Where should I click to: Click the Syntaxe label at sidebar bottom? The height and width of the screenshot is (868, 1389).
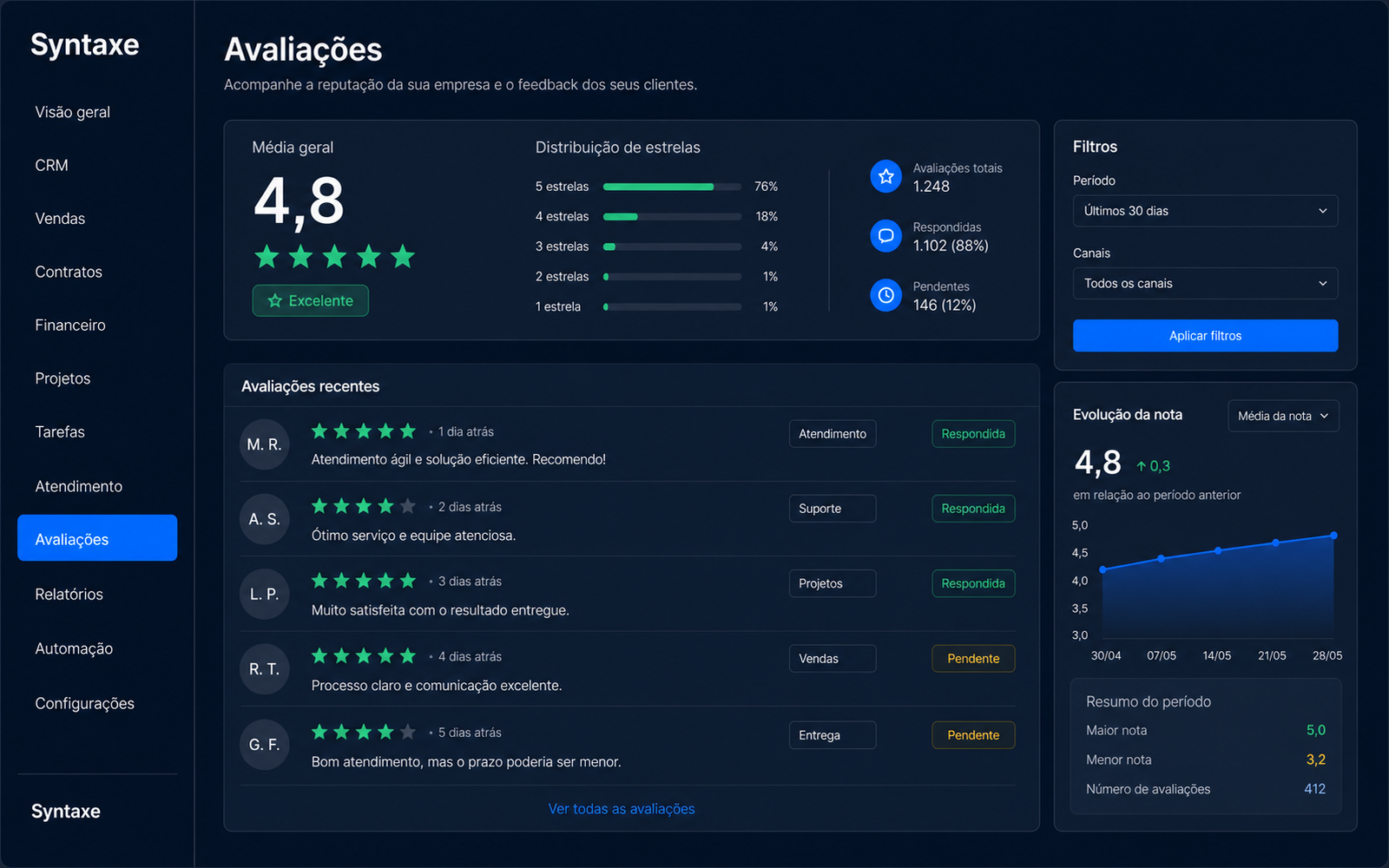coord(66,811)
